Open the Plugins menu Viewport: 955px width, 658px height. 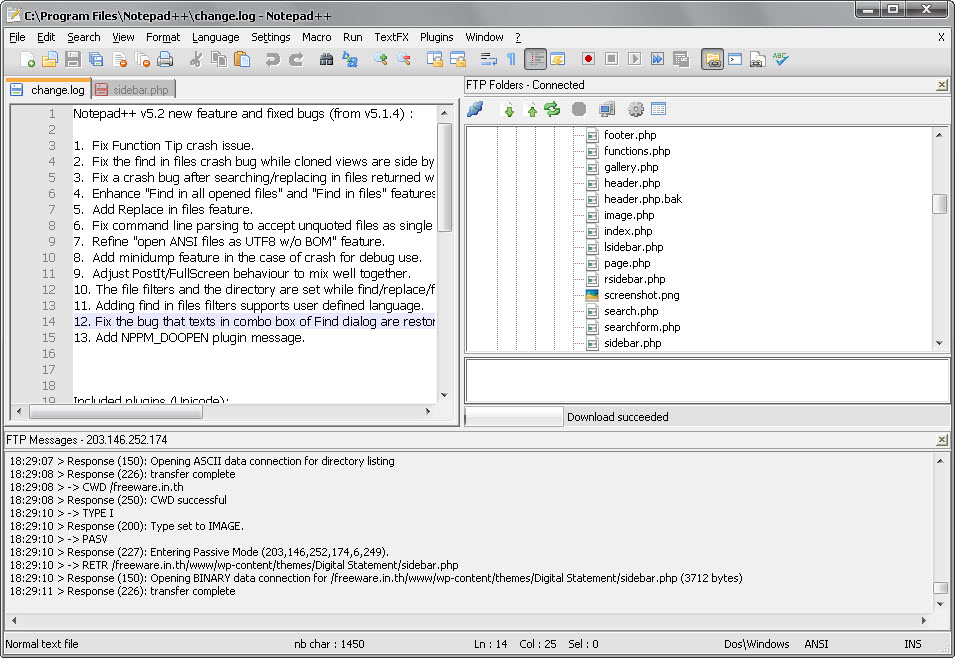point(437,37)
